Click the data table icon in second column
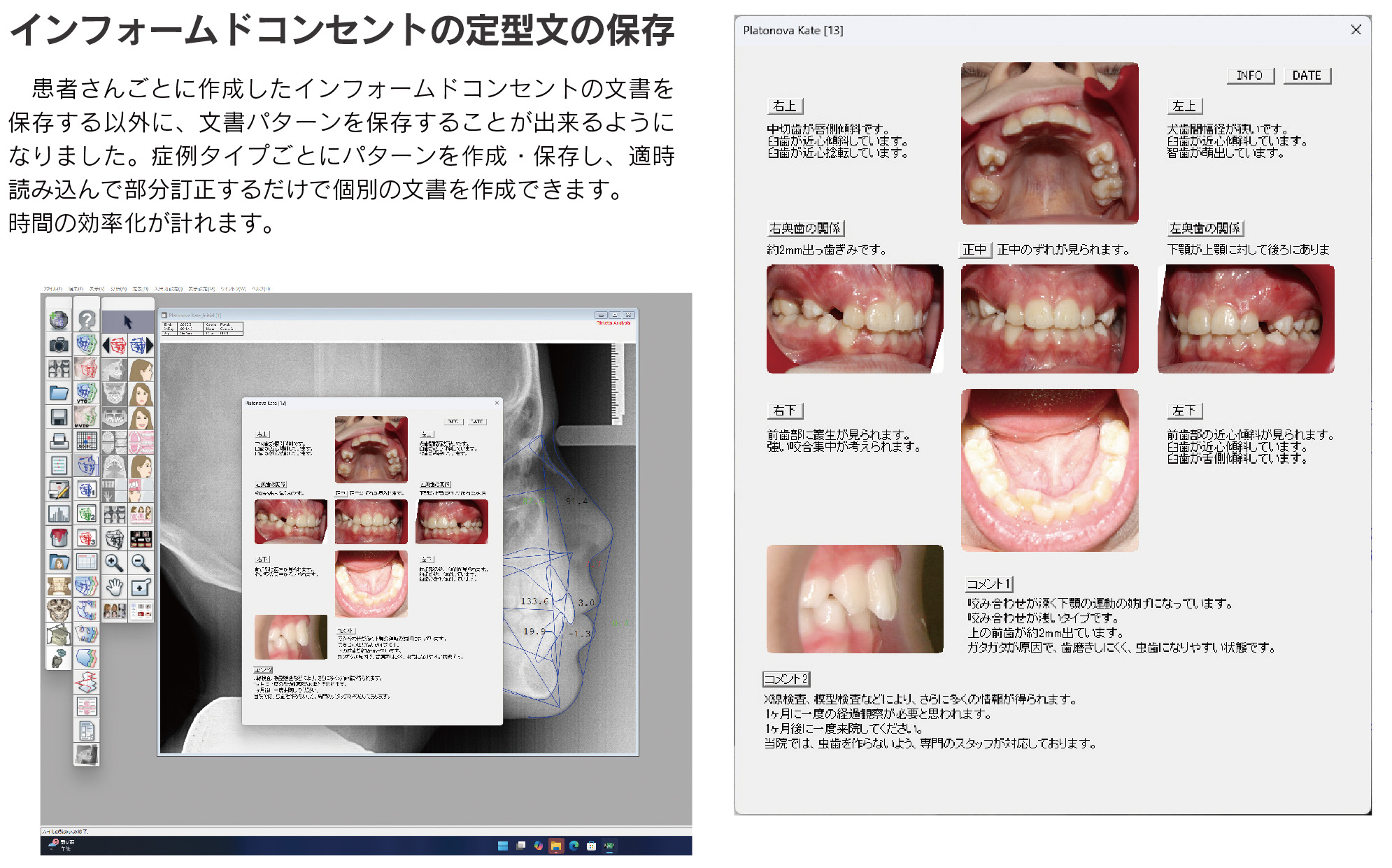 click(87, 562)
